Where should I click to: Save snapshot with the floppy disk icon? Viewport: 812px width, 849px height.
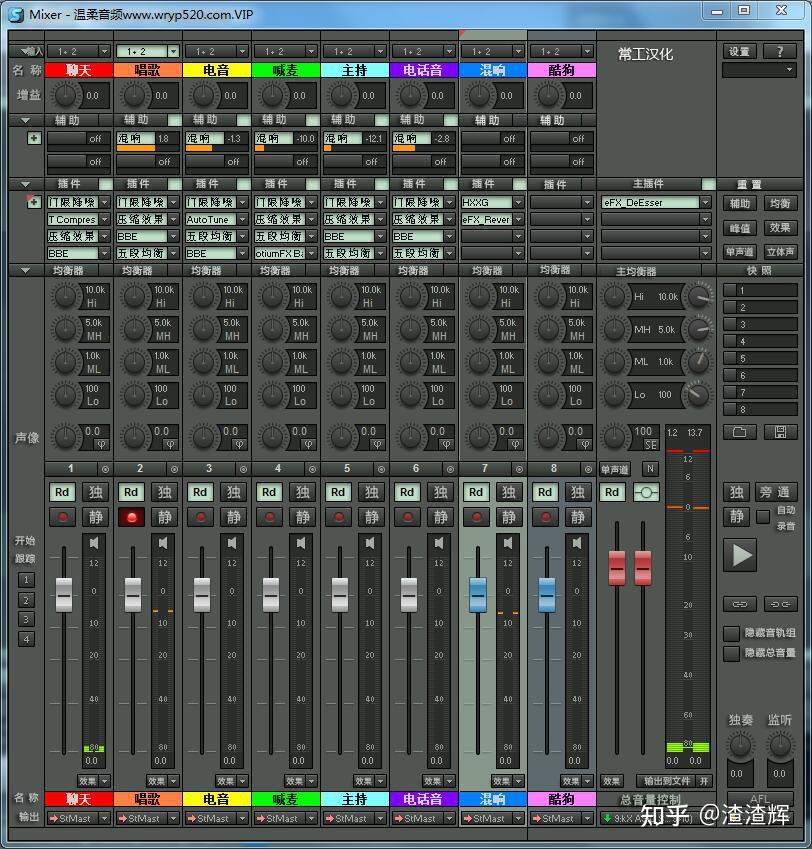(x=780, y=432)
